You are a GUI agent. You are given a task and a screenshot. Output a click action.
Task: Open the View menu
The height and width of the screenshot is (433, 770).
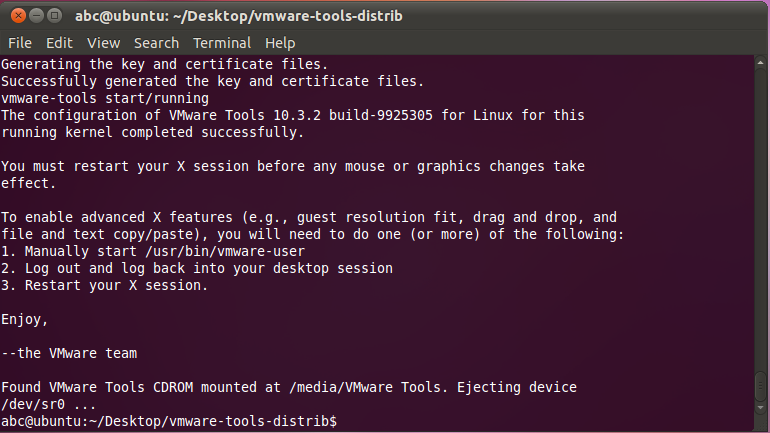point(103,43)
